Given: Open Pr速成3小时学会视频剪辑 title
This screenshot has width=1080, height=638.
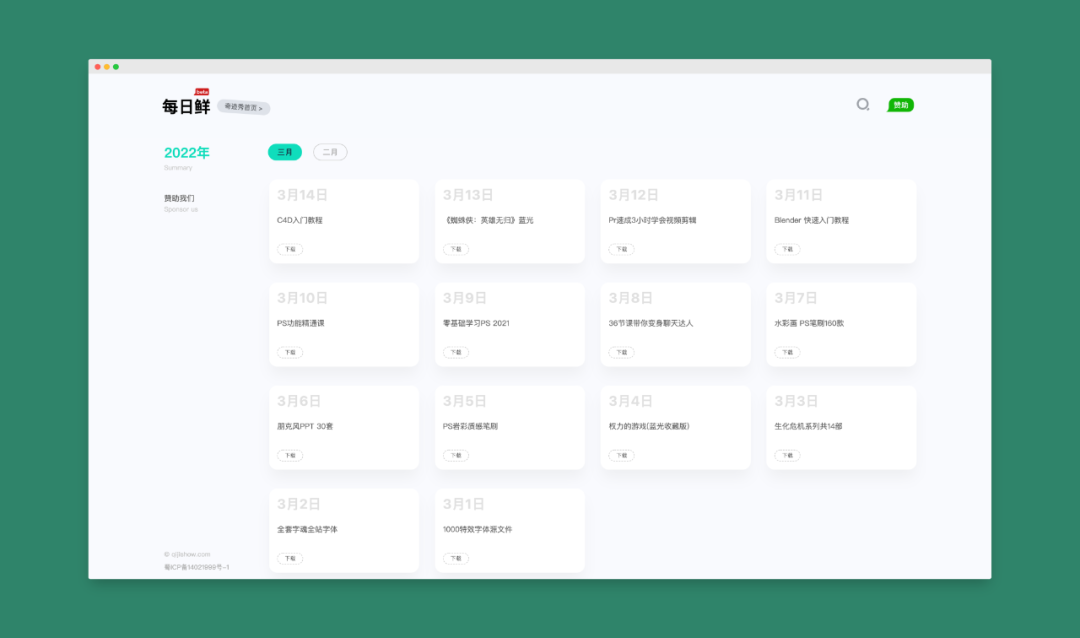Looking at the screenshot, I should (x=652, y=220).
